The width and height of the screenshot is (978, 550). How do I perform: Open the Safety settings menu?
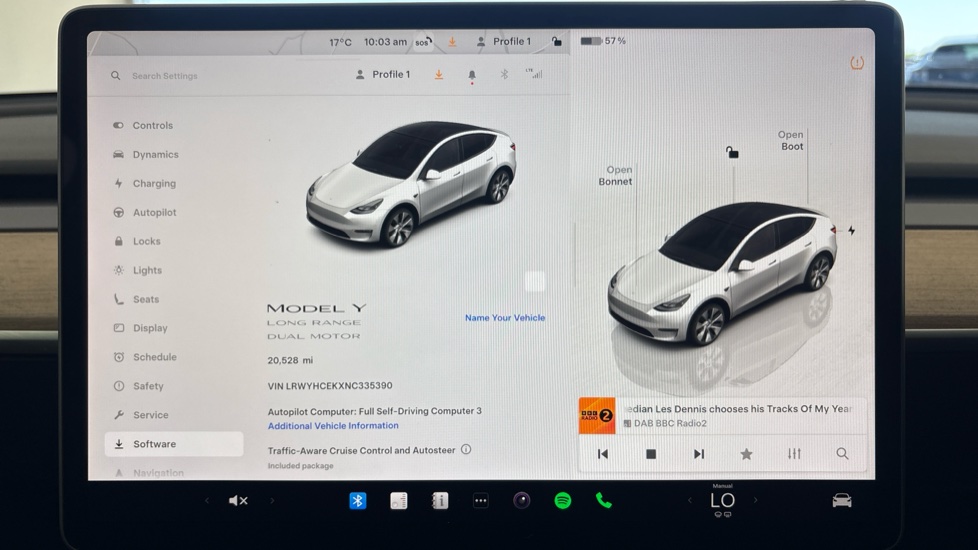(138, 386)
